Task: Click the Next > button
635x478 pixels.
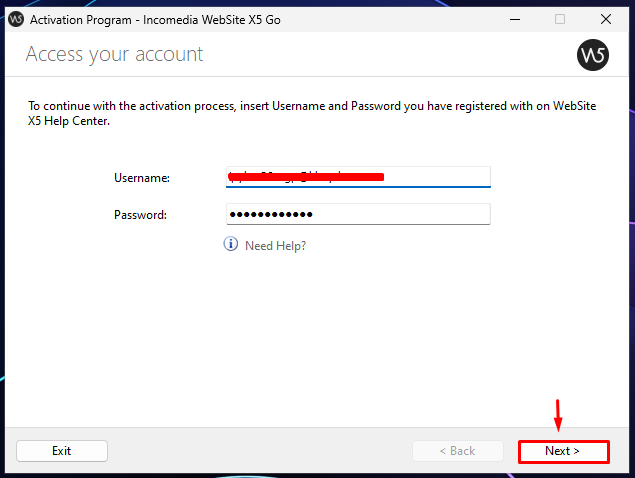Action: 564,451
